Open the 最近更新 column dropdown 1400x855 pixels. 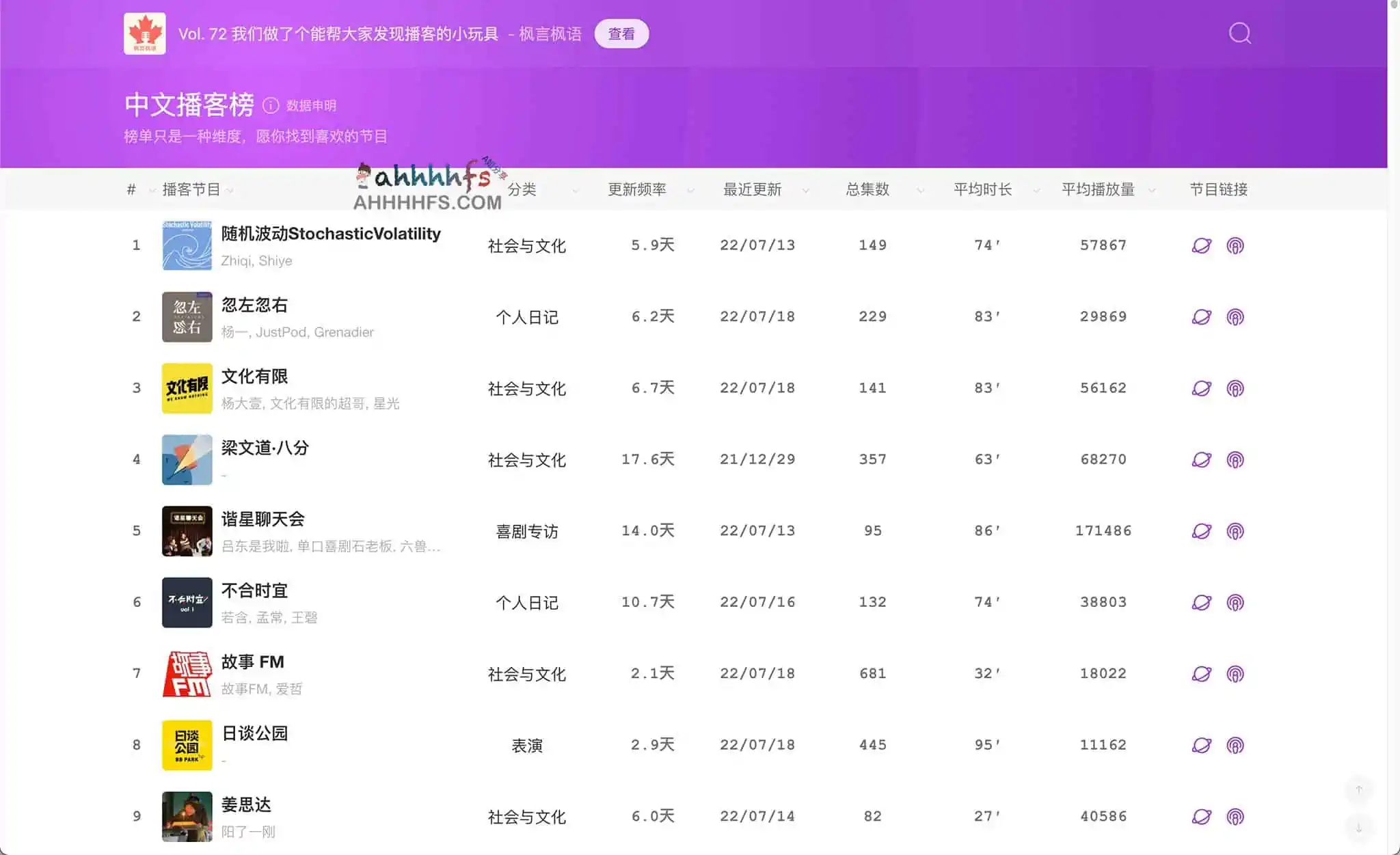click(806, 191)
